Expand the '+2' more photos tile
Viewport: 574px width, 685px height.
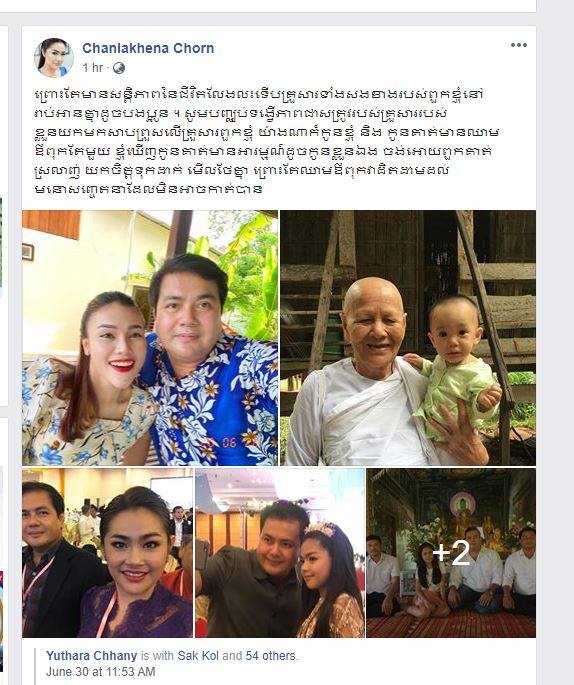point(451,553)
